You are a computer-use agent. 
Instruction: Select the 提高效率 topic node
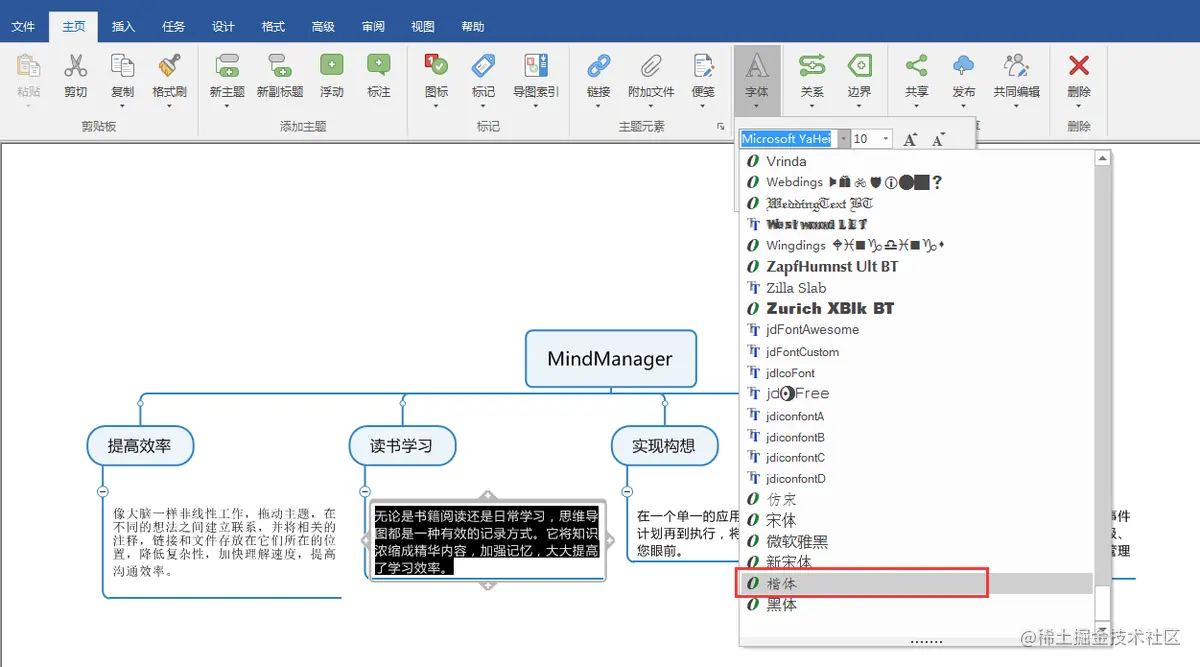click(x=140, y=445)
